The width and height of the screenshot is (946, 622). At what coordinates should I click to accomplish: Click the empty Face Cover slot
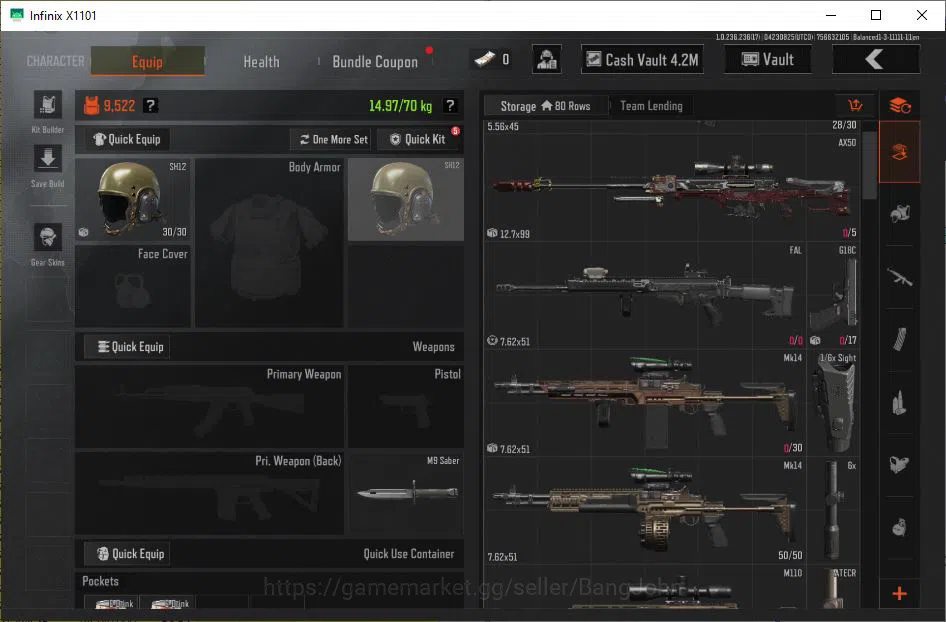pos(133,286)
